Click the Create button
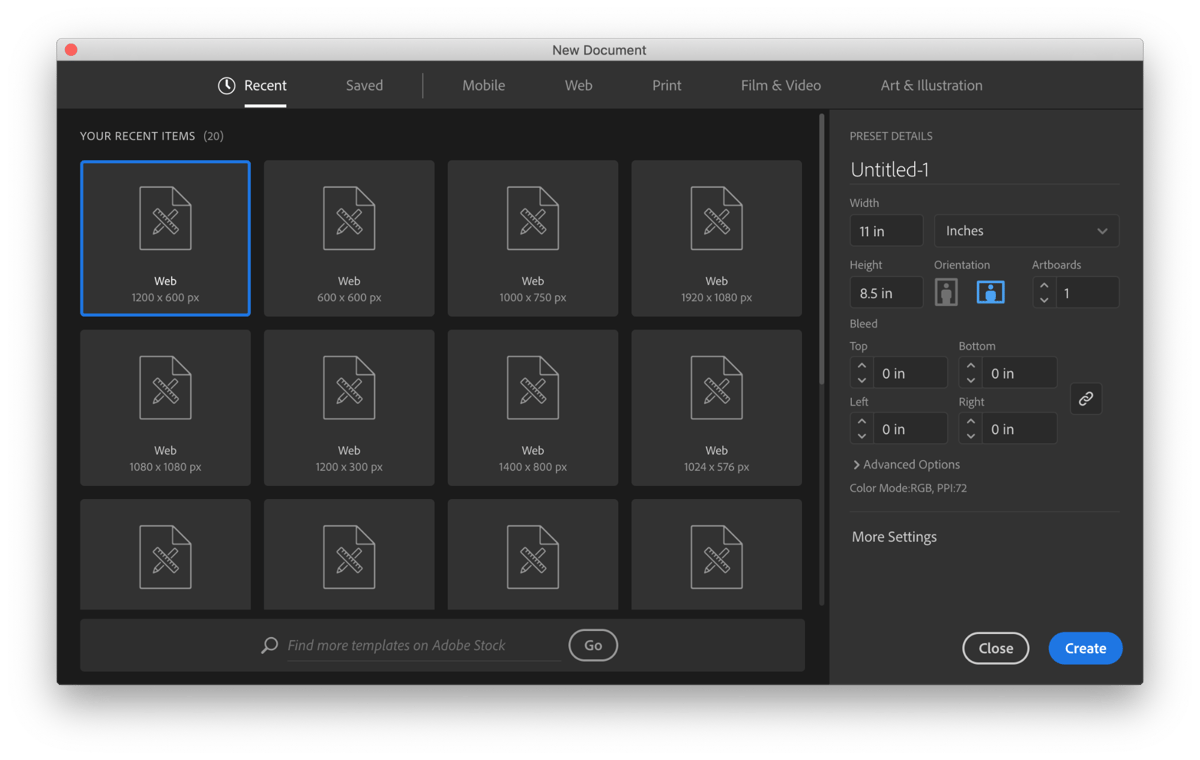 1085,648
